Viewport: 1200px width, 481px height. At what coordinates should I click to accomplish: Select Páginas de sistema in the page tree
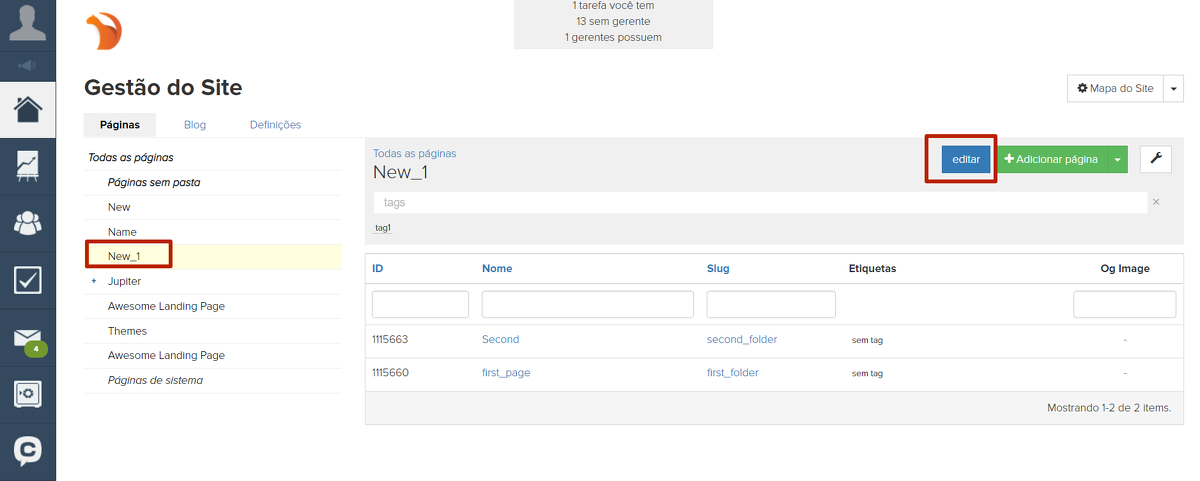tap(155, 380)
